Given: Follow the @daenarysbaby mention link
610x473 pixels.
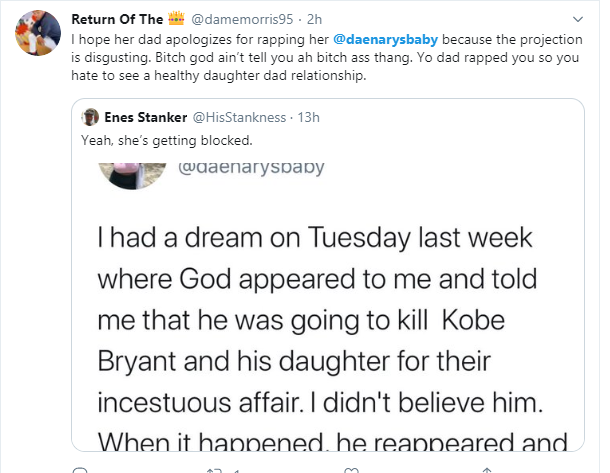Looking at the screenshot, I should (393, 38).
